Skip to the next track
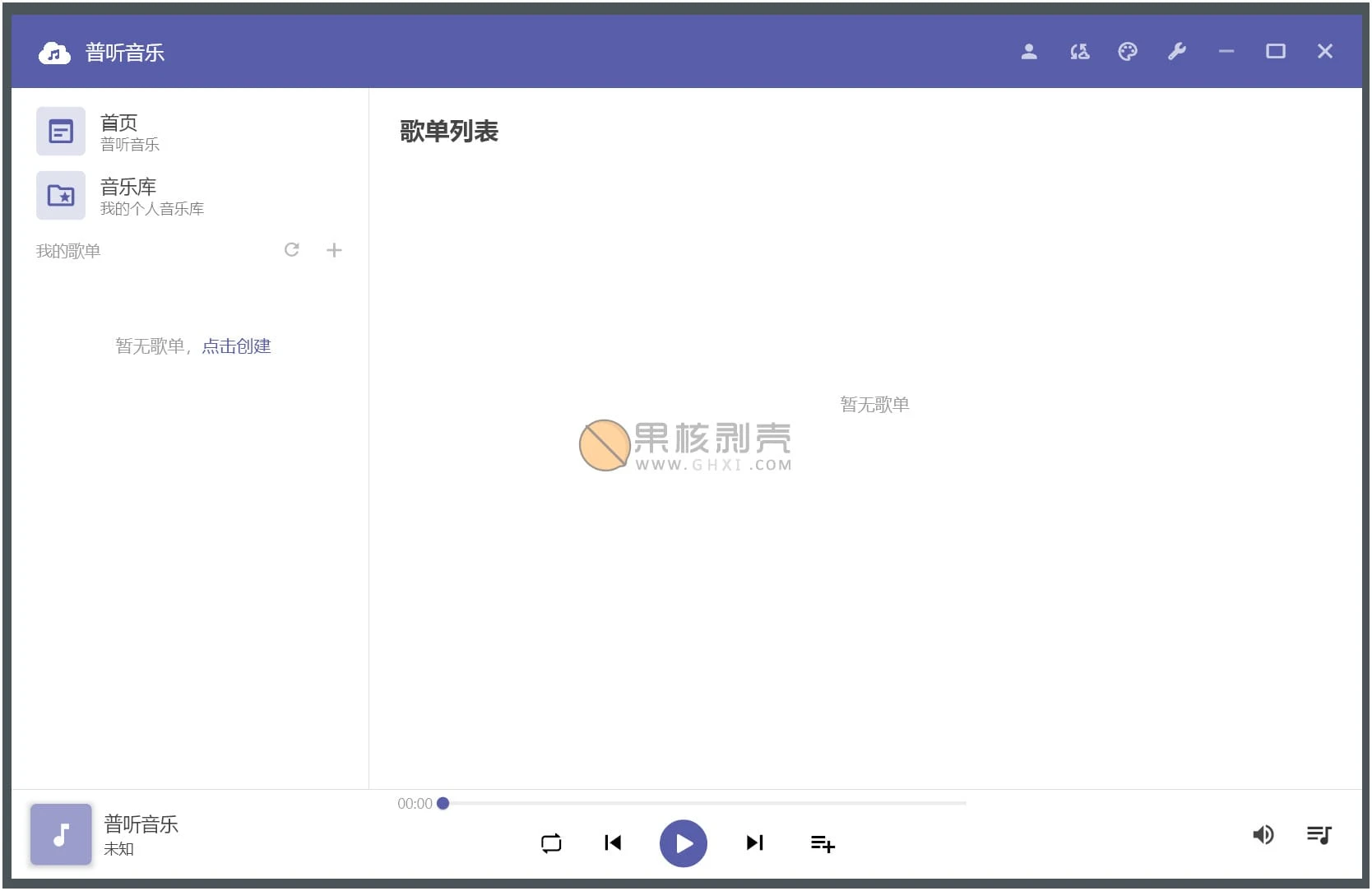 [x=754, y=843]
